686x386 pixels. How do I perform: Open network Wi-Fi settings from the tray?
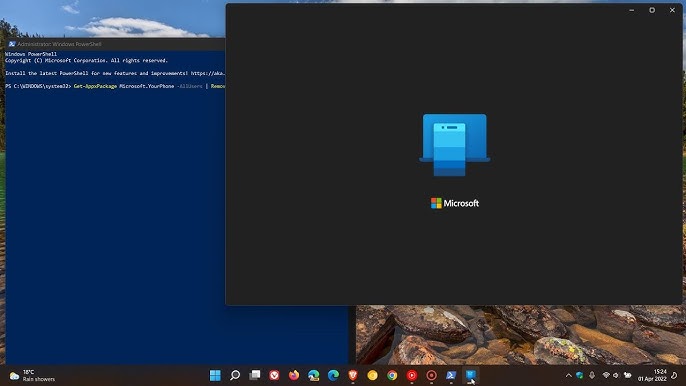click(x=606, y=375)
